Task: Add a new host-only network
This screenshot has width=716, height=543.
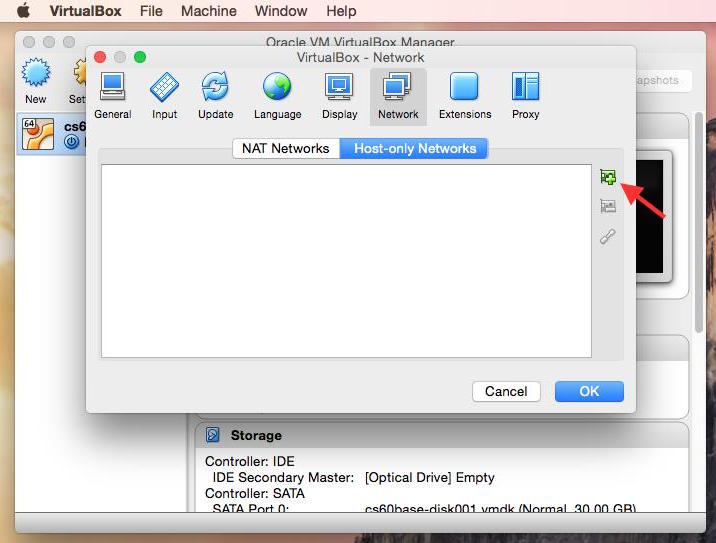Action: point(608,177)
